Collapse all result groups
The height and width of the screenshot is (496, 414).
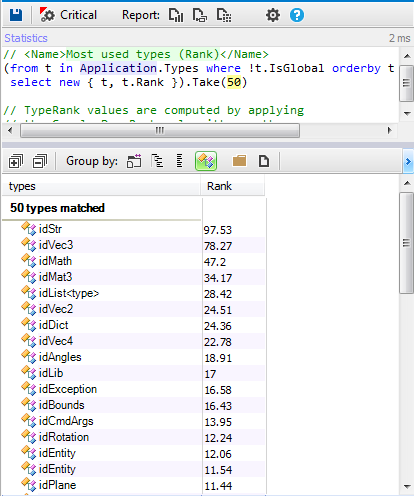(x=40, y=161)
